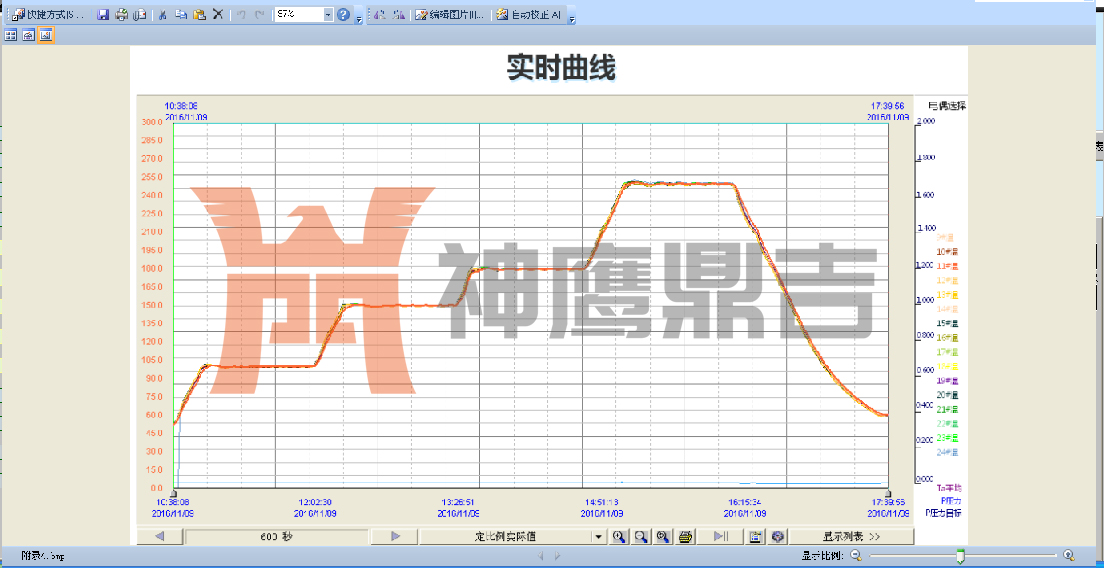Click the Cut scissors icon
The width and height of the screenshot is (1104, 568).
163,14
